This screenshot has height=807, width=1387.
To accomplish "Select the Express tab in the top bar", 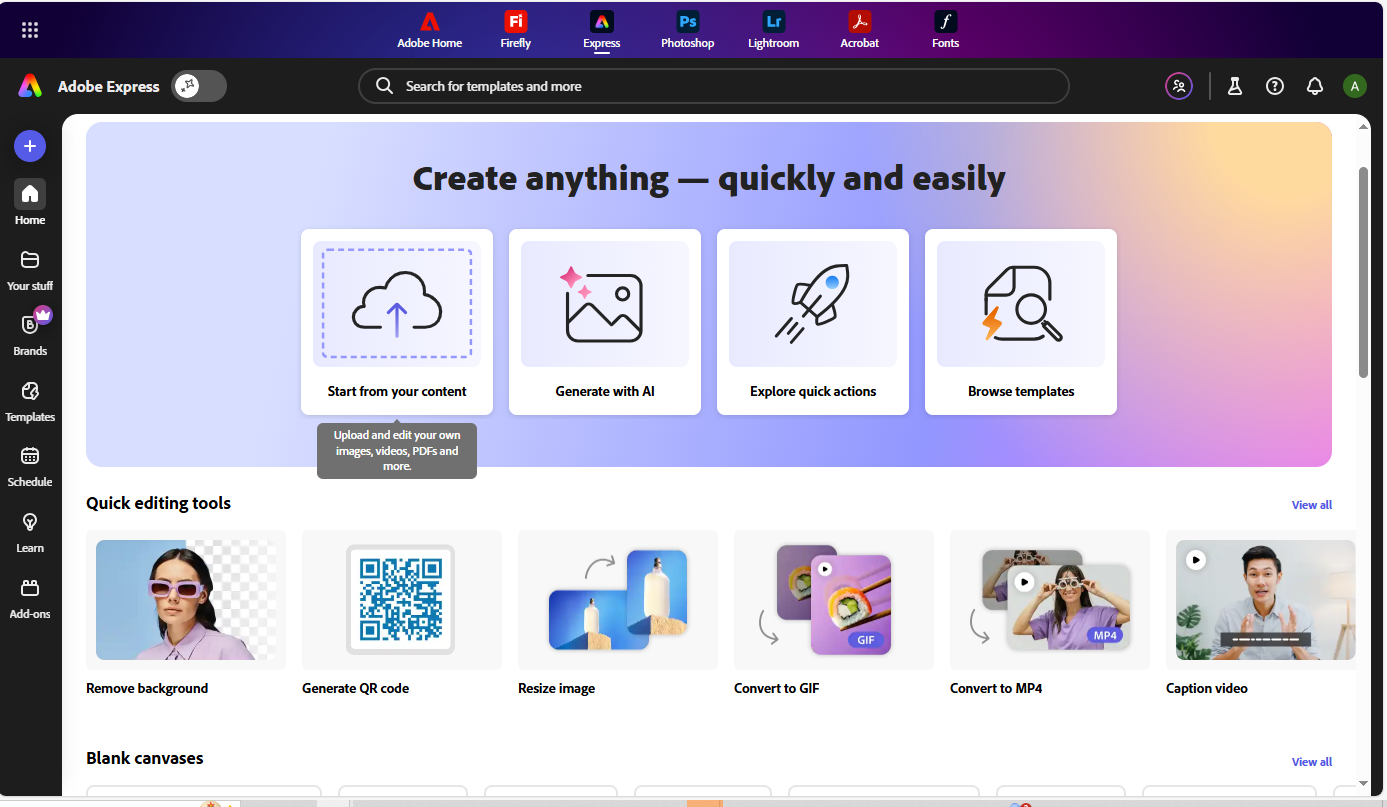I will click(x=601, y=30).
